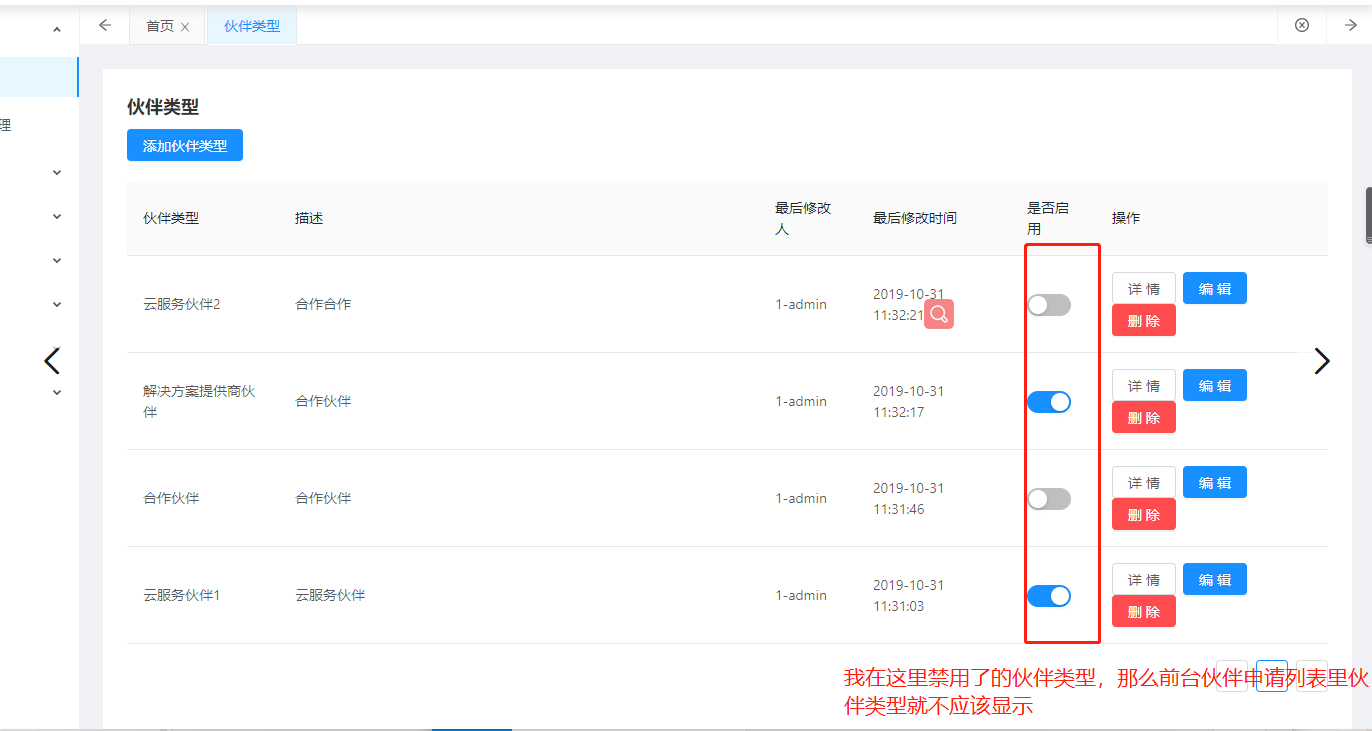Open 详情 for 云服务伙伴1
Screen dimensions: 1372x731
1144,580
